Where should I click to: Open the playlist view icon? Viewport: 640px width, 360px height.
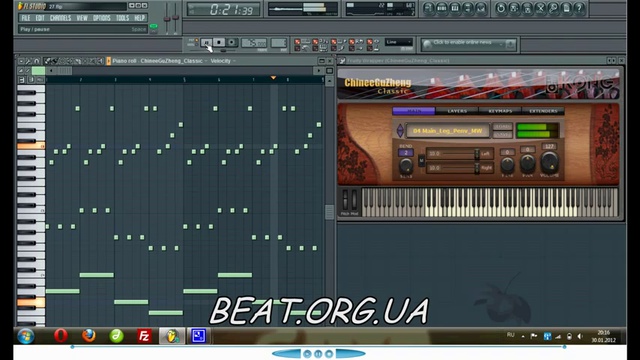pos(428,8)
